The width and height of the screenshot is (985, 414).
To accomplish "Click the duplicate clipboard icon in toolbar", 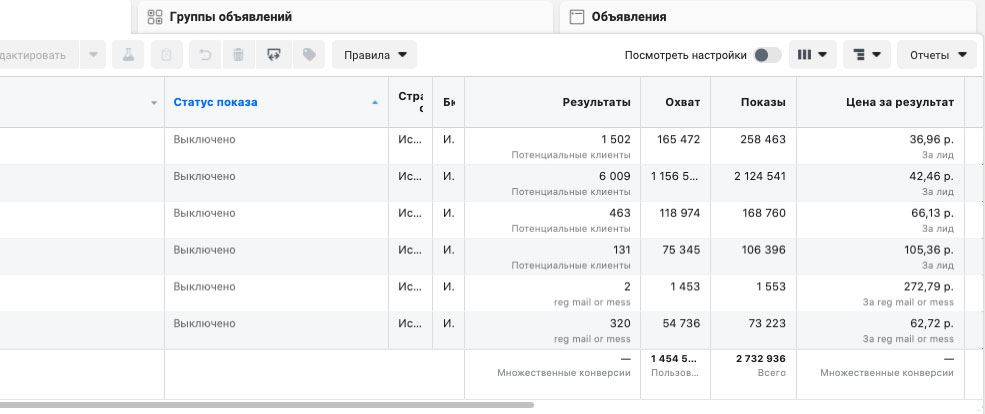I will (x=166, y=55).
